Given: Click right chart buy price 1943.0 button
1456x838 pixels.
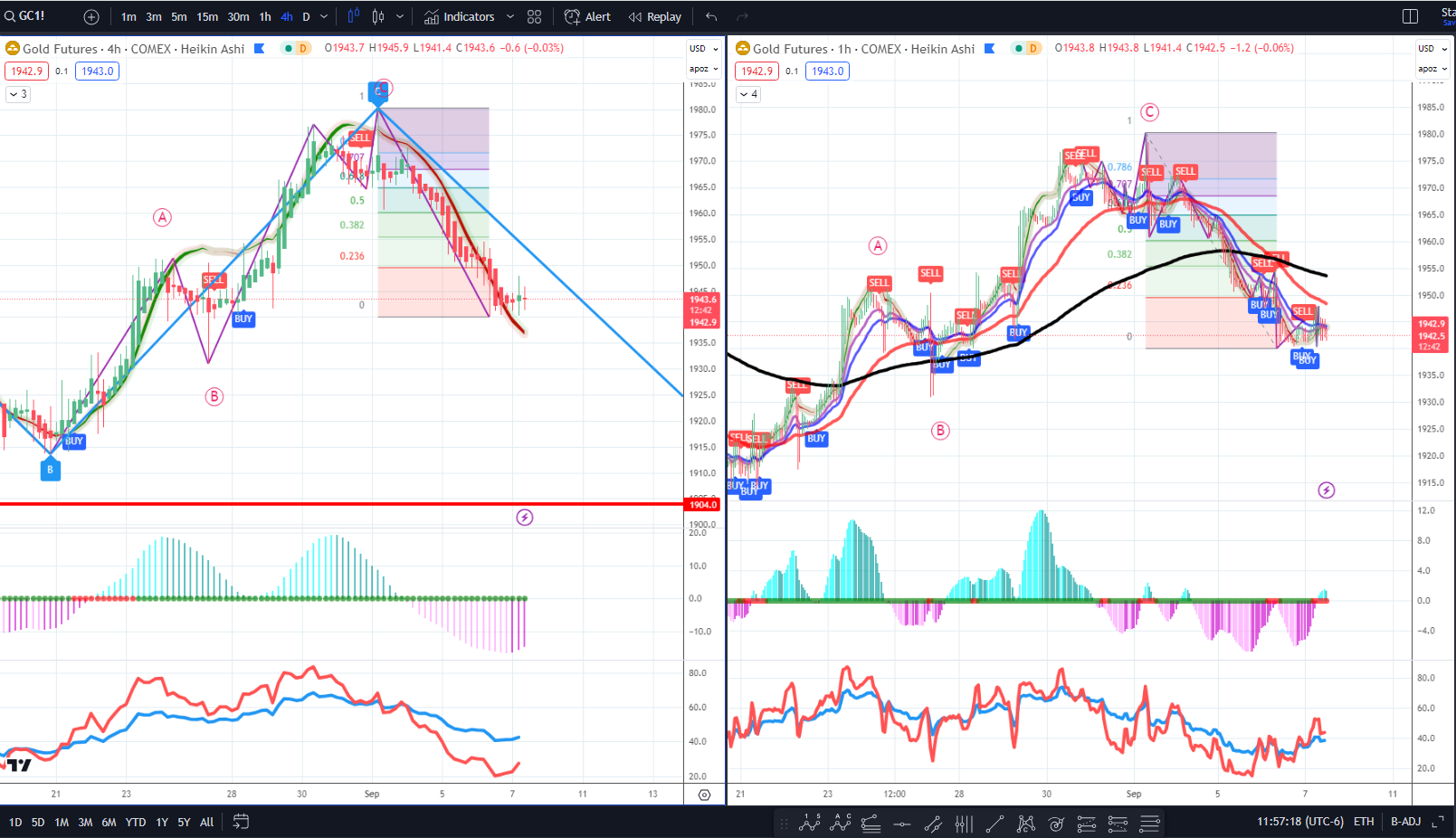Looking at the screenshot, I should [x=828, y=71].
